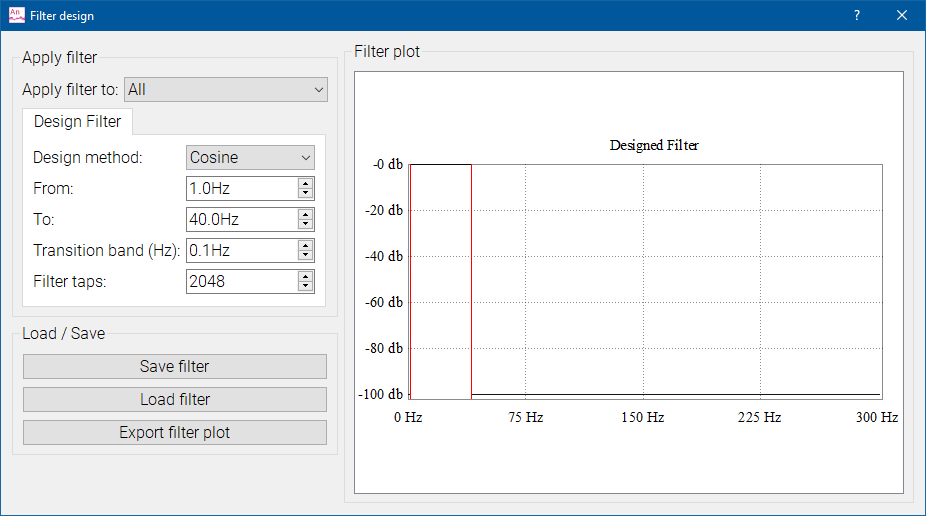Screen dimensions: 926x516
Task: Increment Filter taps with up arrow
Action: coord(305,276)
